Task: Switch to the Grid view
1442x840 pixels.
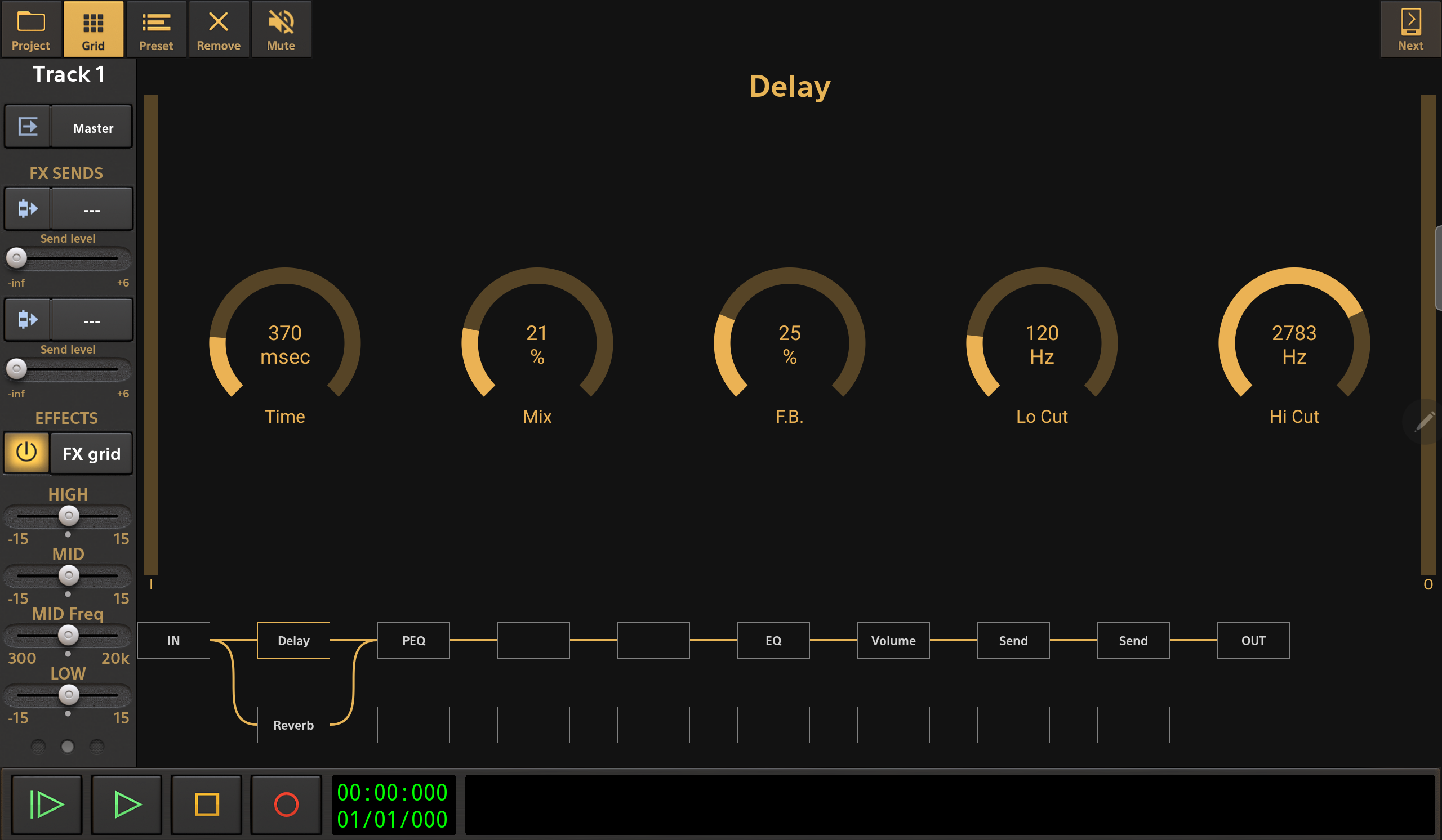Action: pyautogui.click(x=93, y=29)
